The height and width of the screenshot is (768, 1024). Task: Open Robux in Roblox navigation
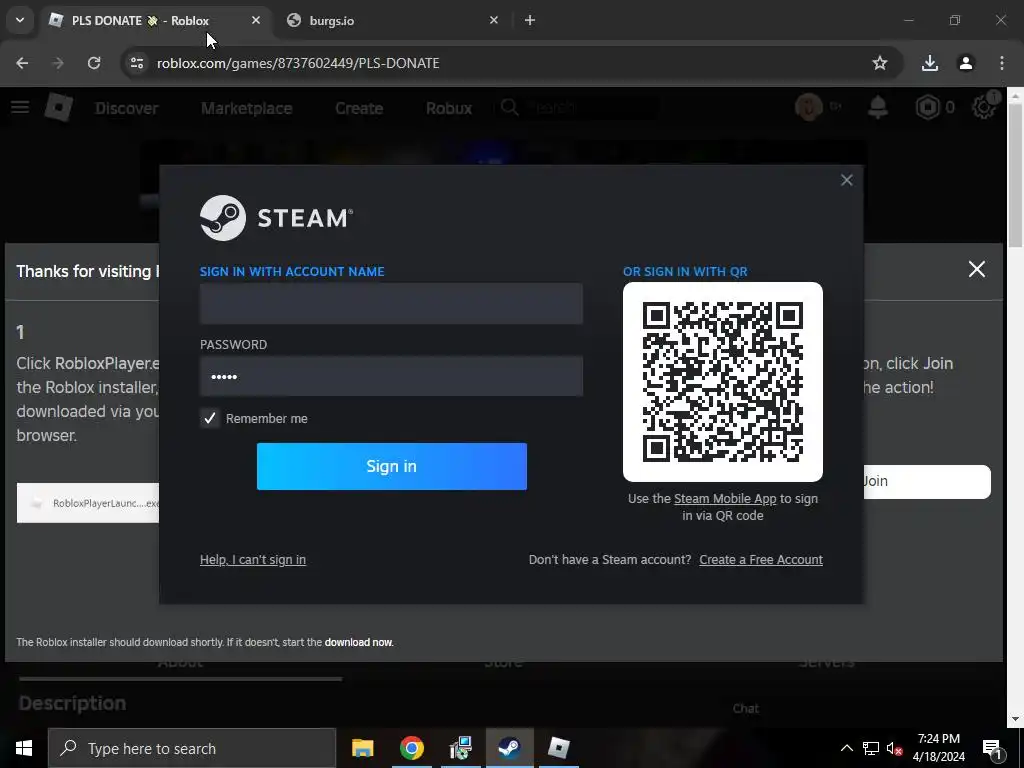point(449,108)
